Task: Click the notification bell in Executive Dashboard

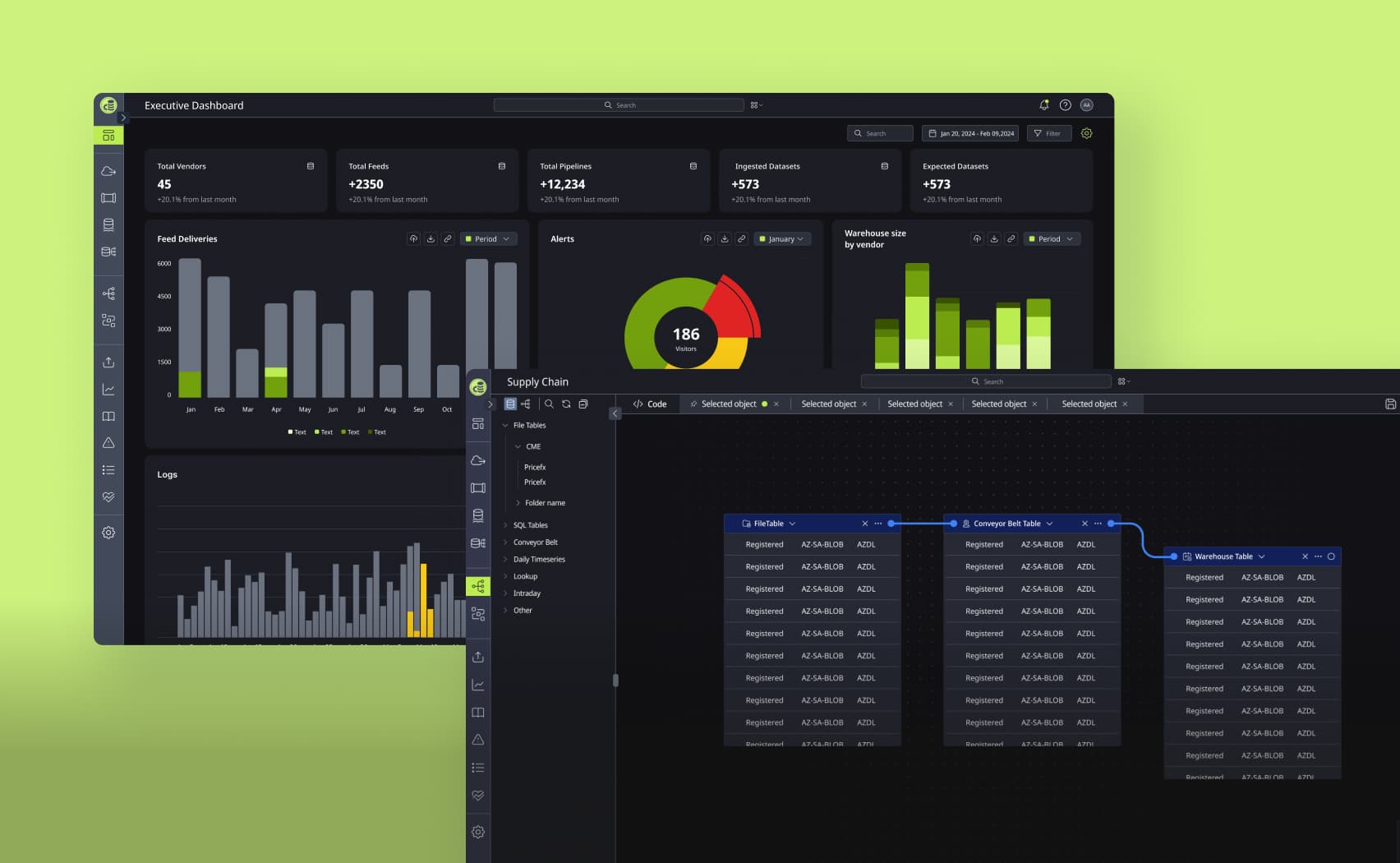Action: pyautogui.click(x=1043, y=105)
